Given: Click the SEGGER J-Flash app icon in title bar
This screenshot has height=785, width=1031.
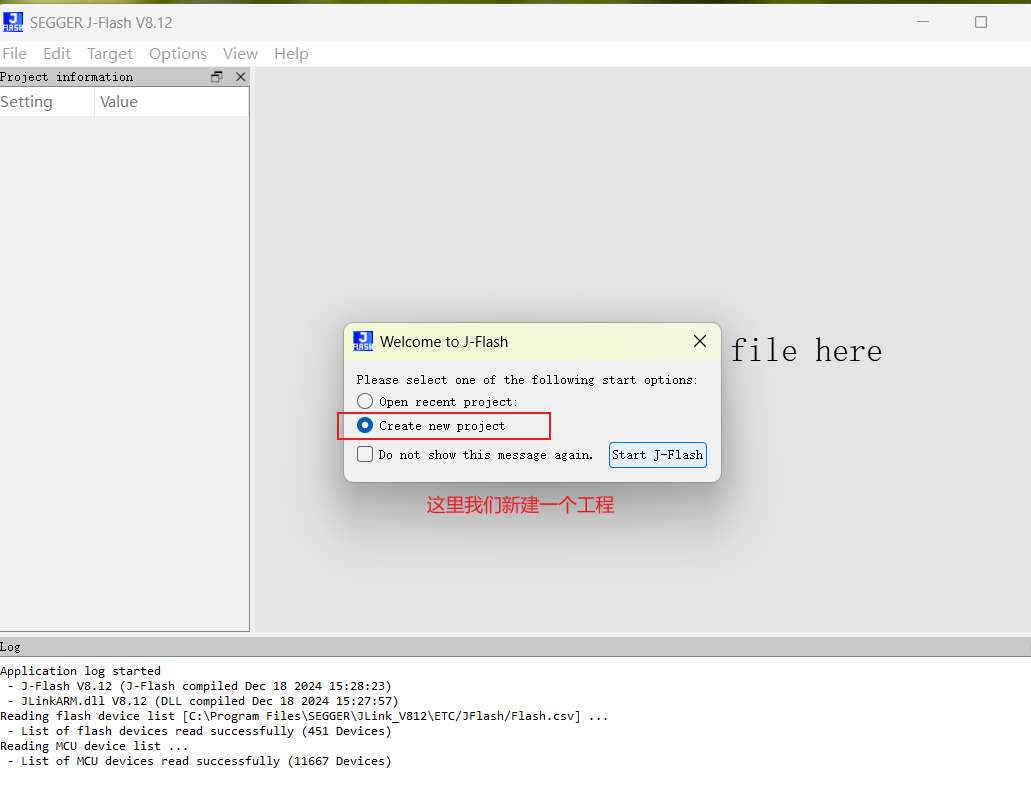Looking at the screenshot, I should point(12,22).
